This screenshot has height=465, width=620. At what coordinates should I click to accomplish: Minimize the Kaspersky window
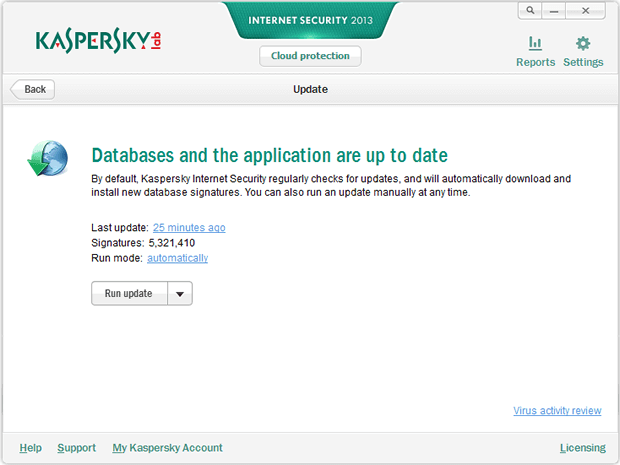554,11
